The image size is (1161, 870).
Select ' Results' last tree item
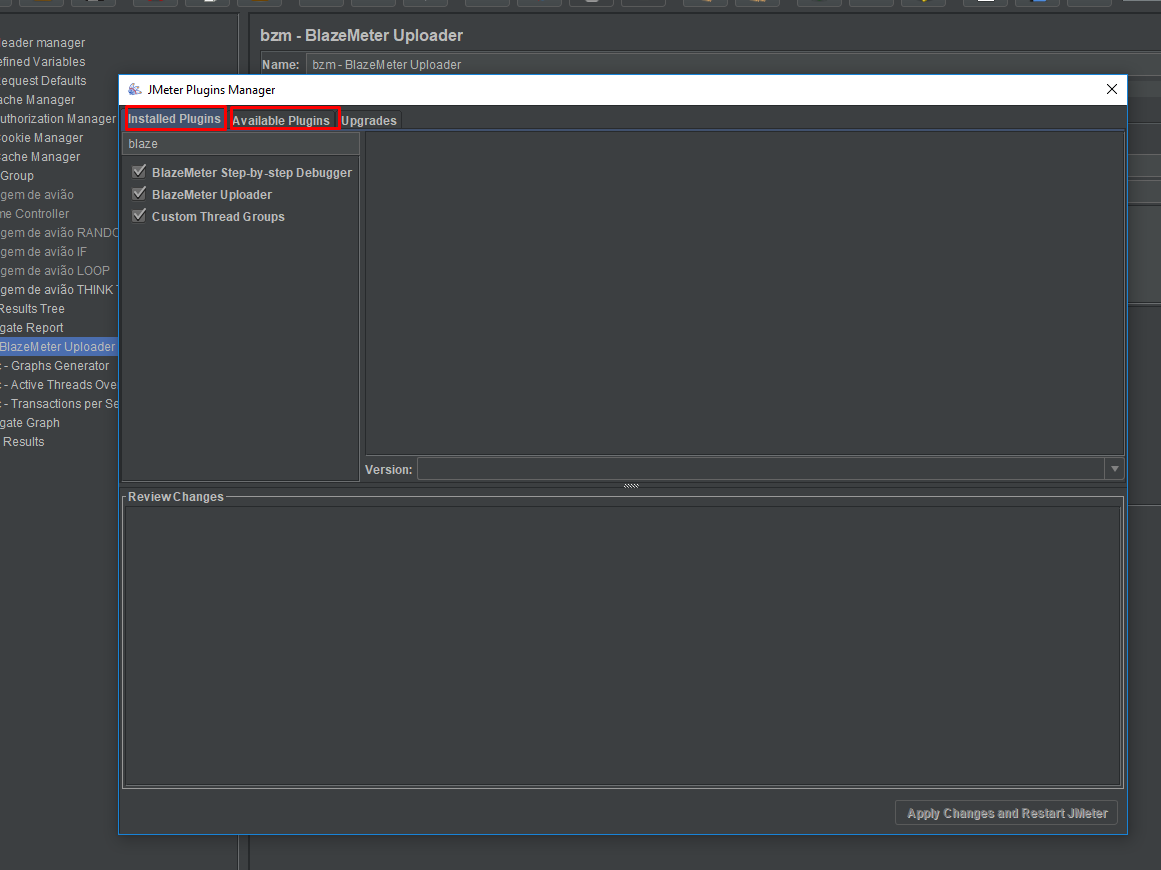point(22,442)
